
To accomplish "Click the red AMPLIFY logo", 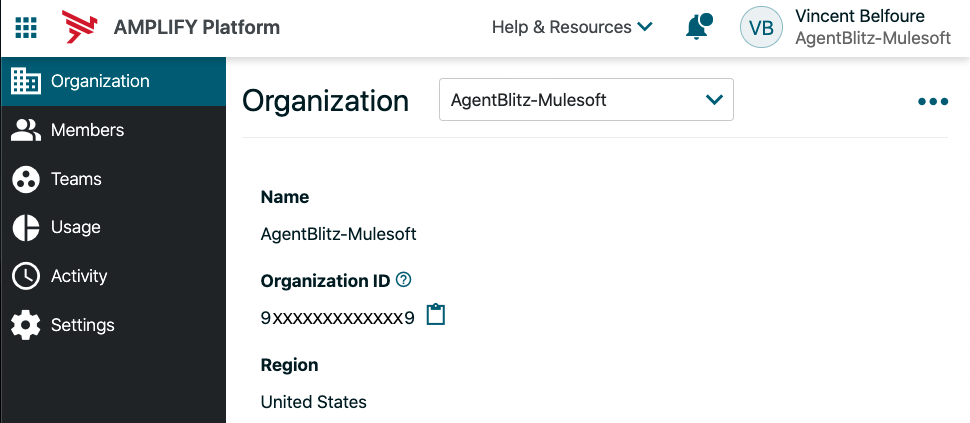I will click(x=79, y=27).
